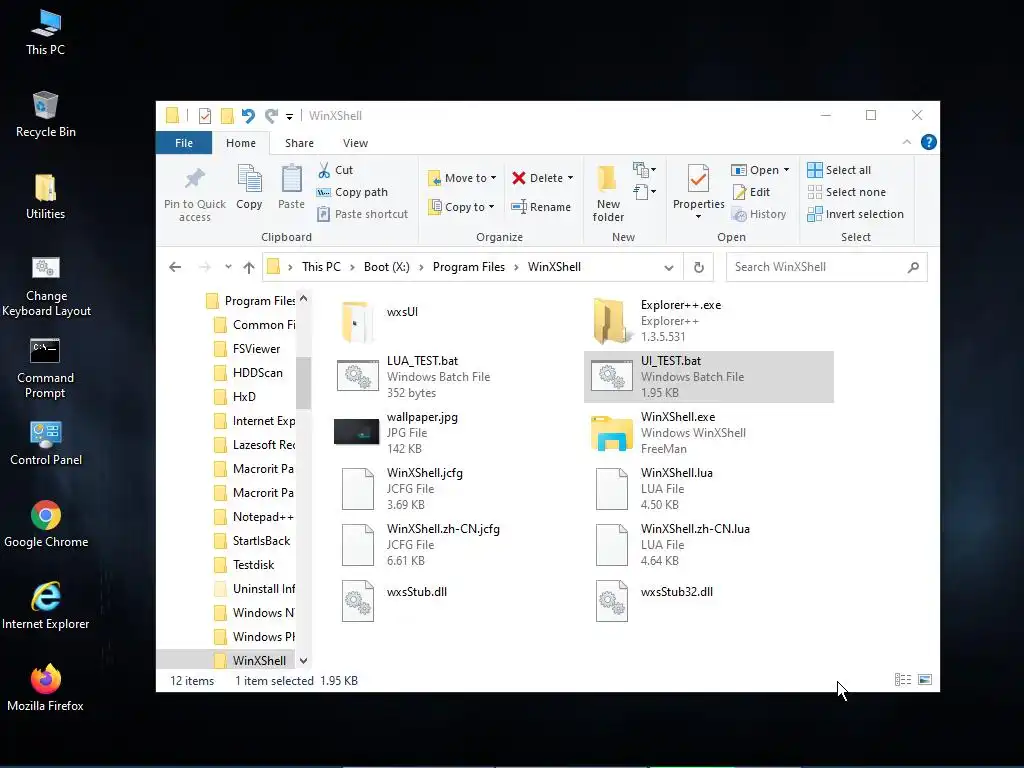Click History in Open group
This screenshot has height=768, width=1024.
coord(759,214)
